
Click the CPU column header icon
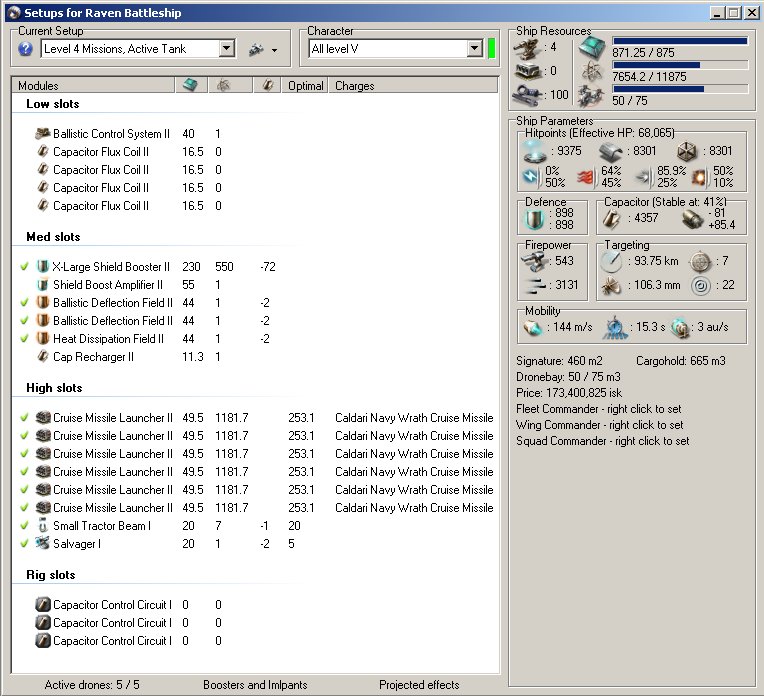coord(191,85)
